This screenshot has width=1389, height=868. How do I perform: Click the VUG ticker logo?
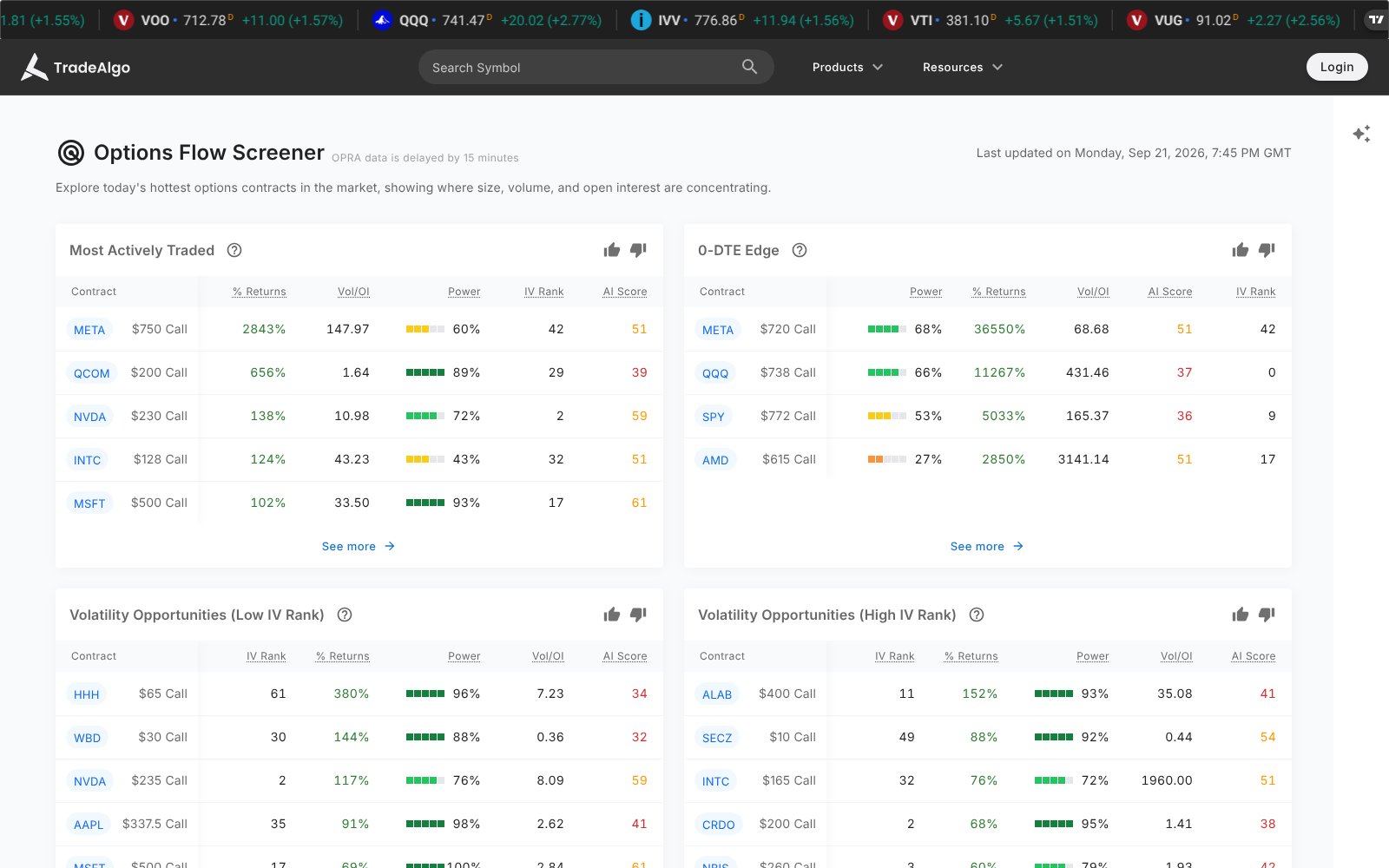tap(1136, 20)
